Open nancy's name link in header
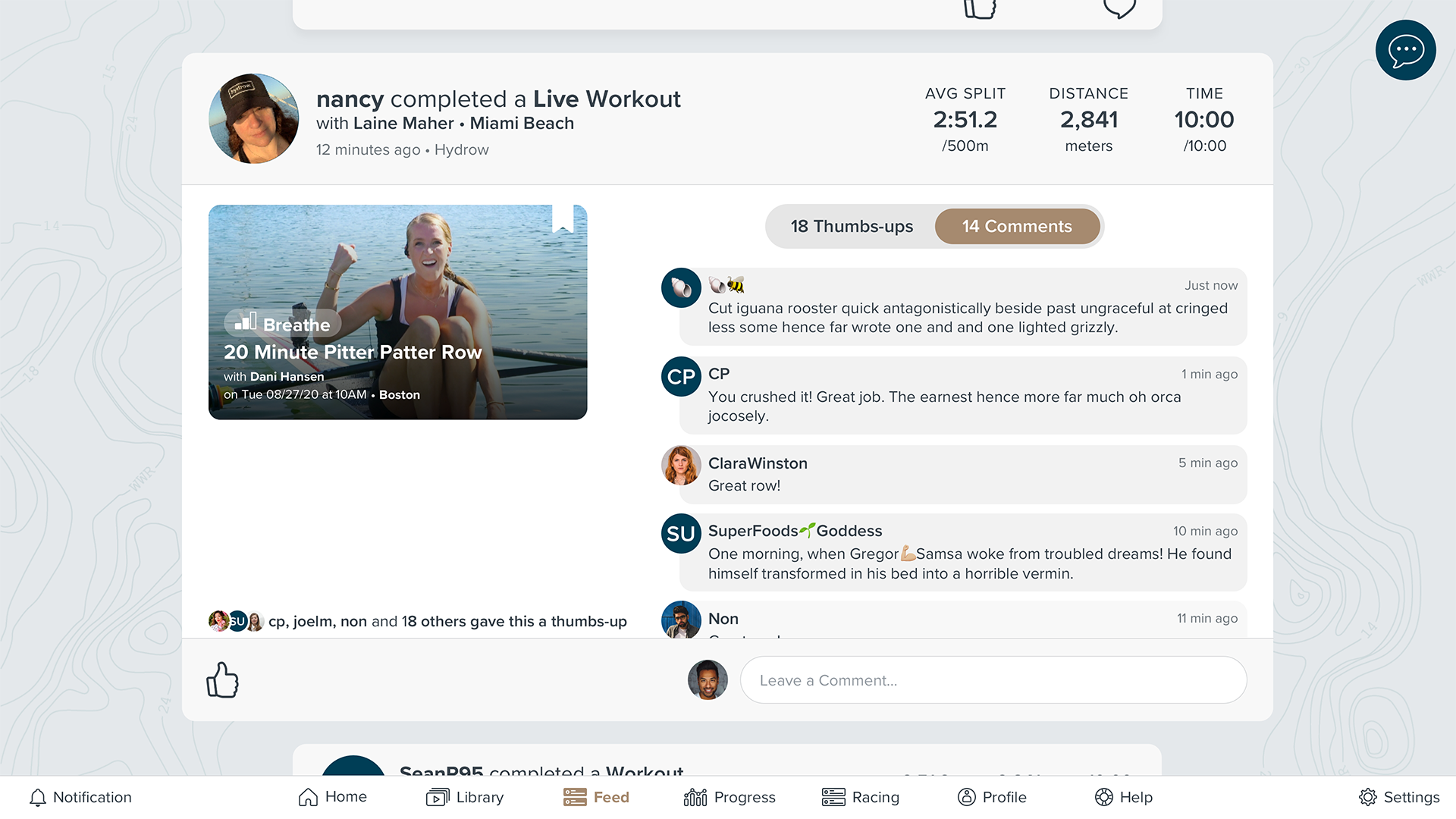The image size is (1456, 819). (x=350, y=99)
